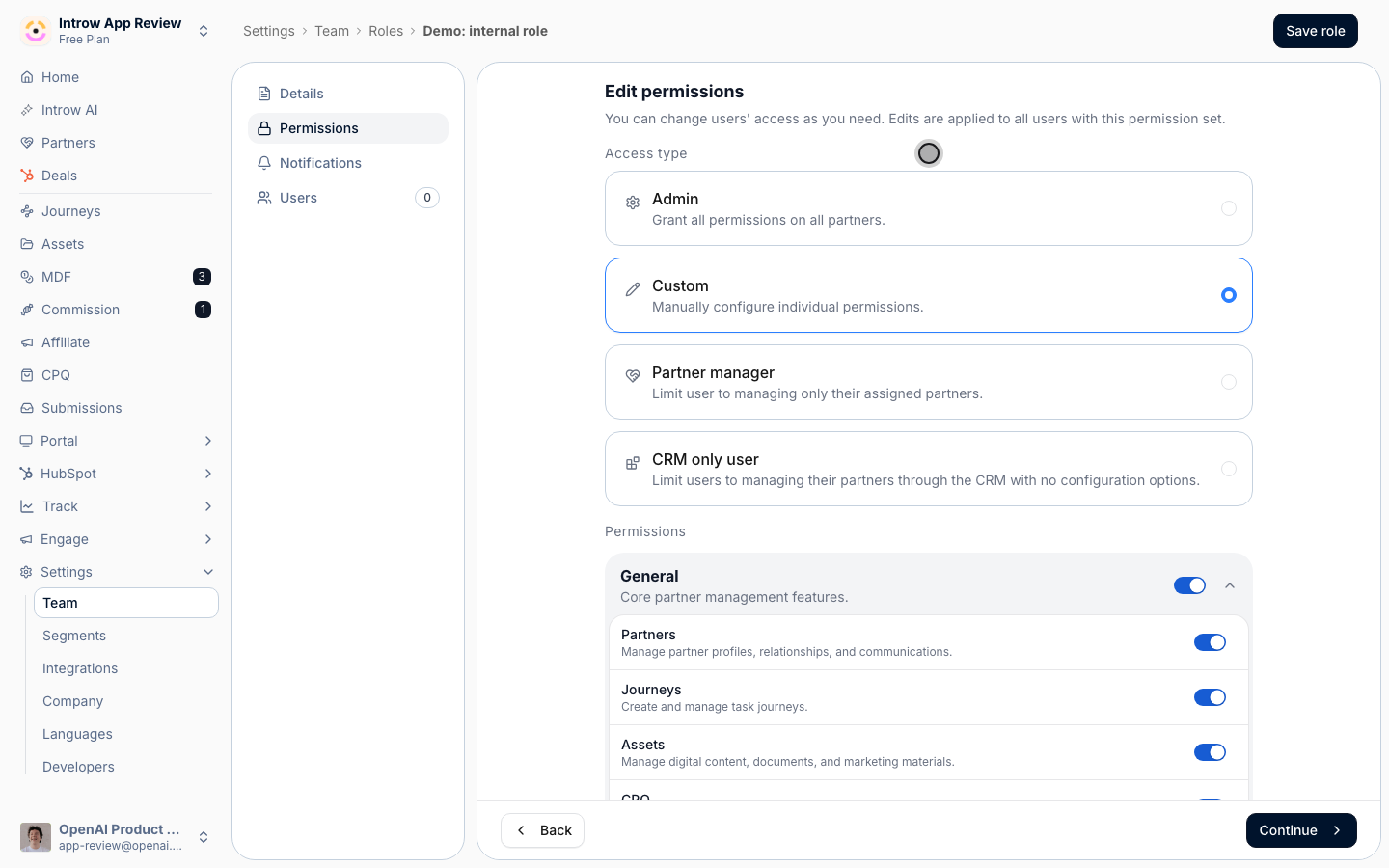1389x868 pixels.
Task: Toggle the Partners permission switch
Action: tap(1210, 642)
